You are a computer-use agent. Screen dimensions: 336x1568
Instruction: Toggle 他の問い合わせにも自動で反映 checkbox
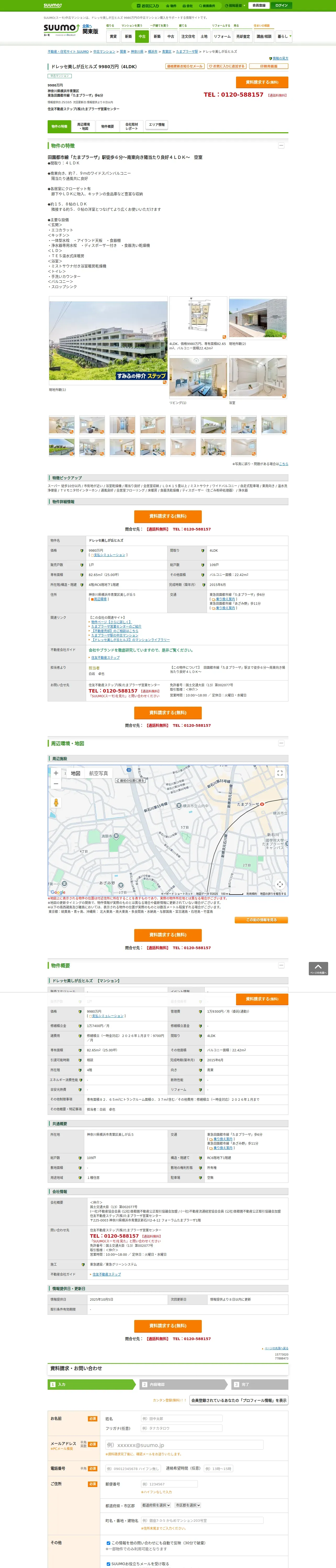pos(109,1543)
